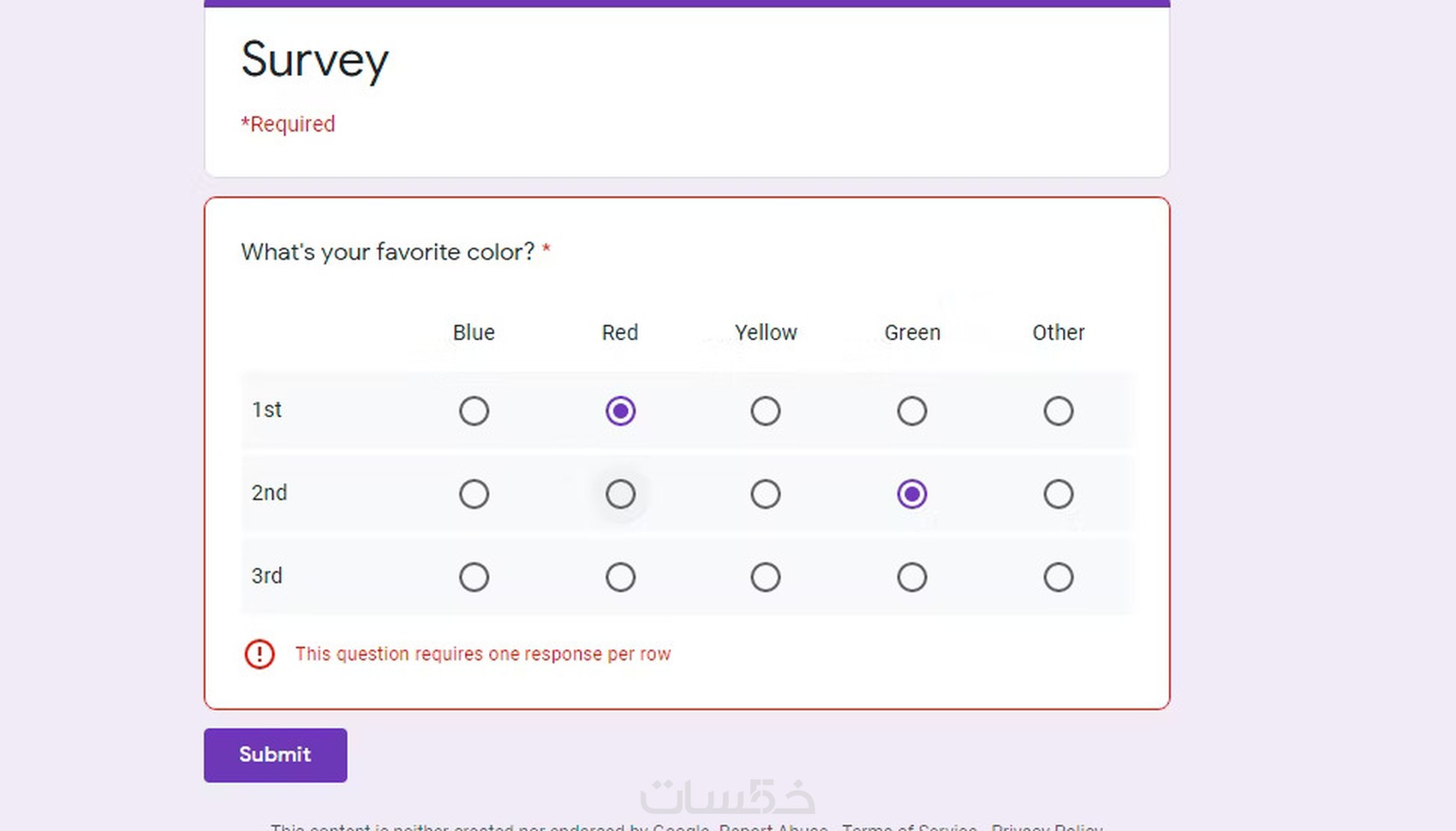Image resolution: width=1456 pixels, height=831 pixels.
Task: Select Red for 2nd choice
Action: point(620,494)
